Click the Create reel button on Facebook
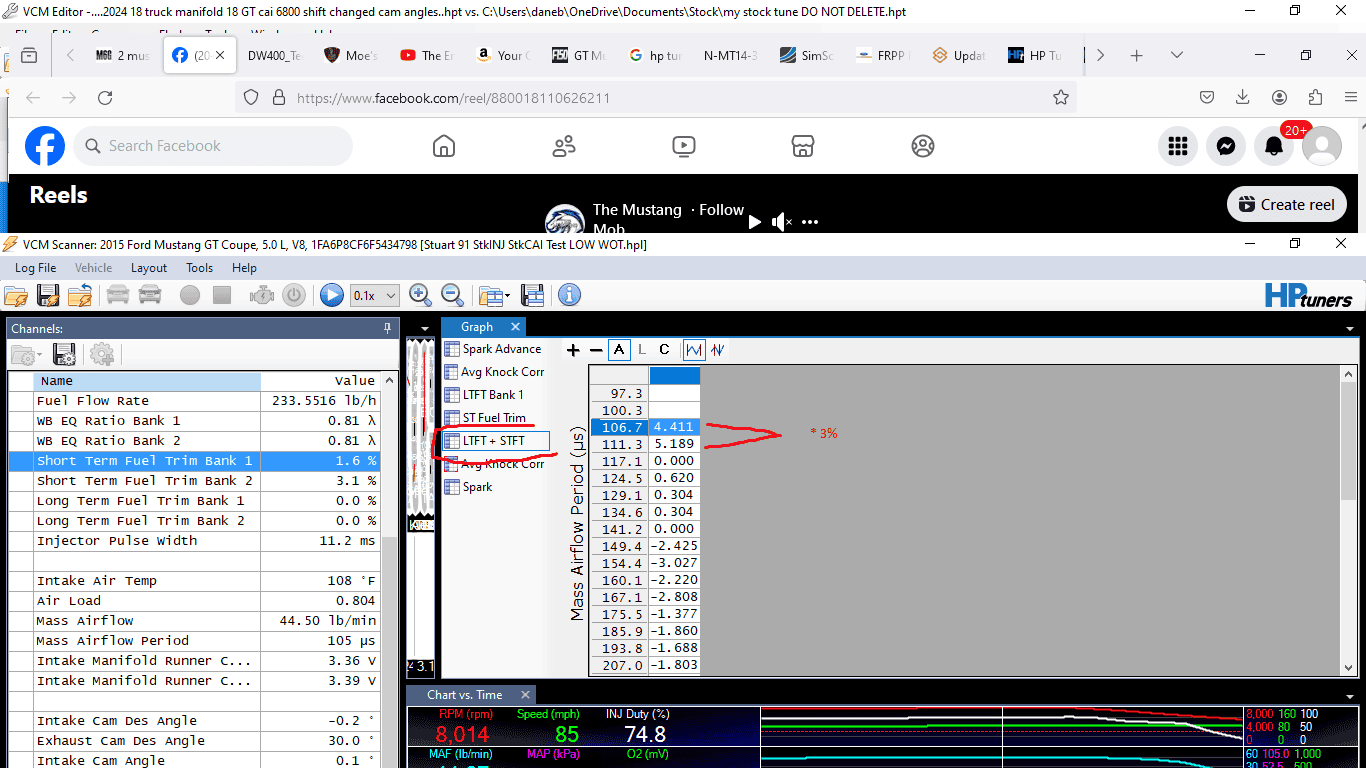 [1287, 204]
